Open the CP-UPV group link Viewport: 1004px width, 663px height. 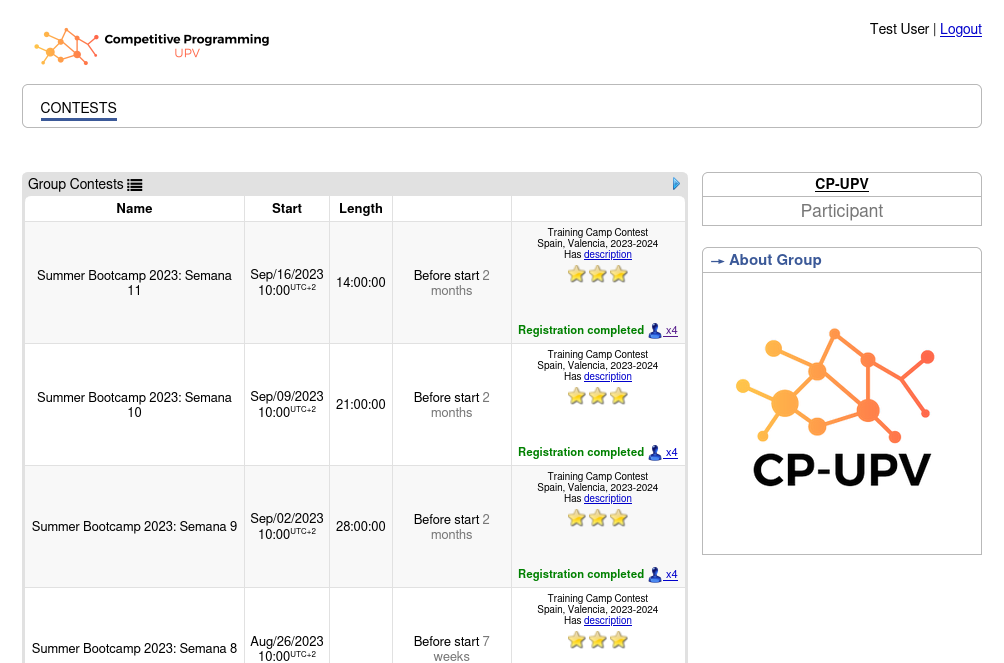pos(841,184)
